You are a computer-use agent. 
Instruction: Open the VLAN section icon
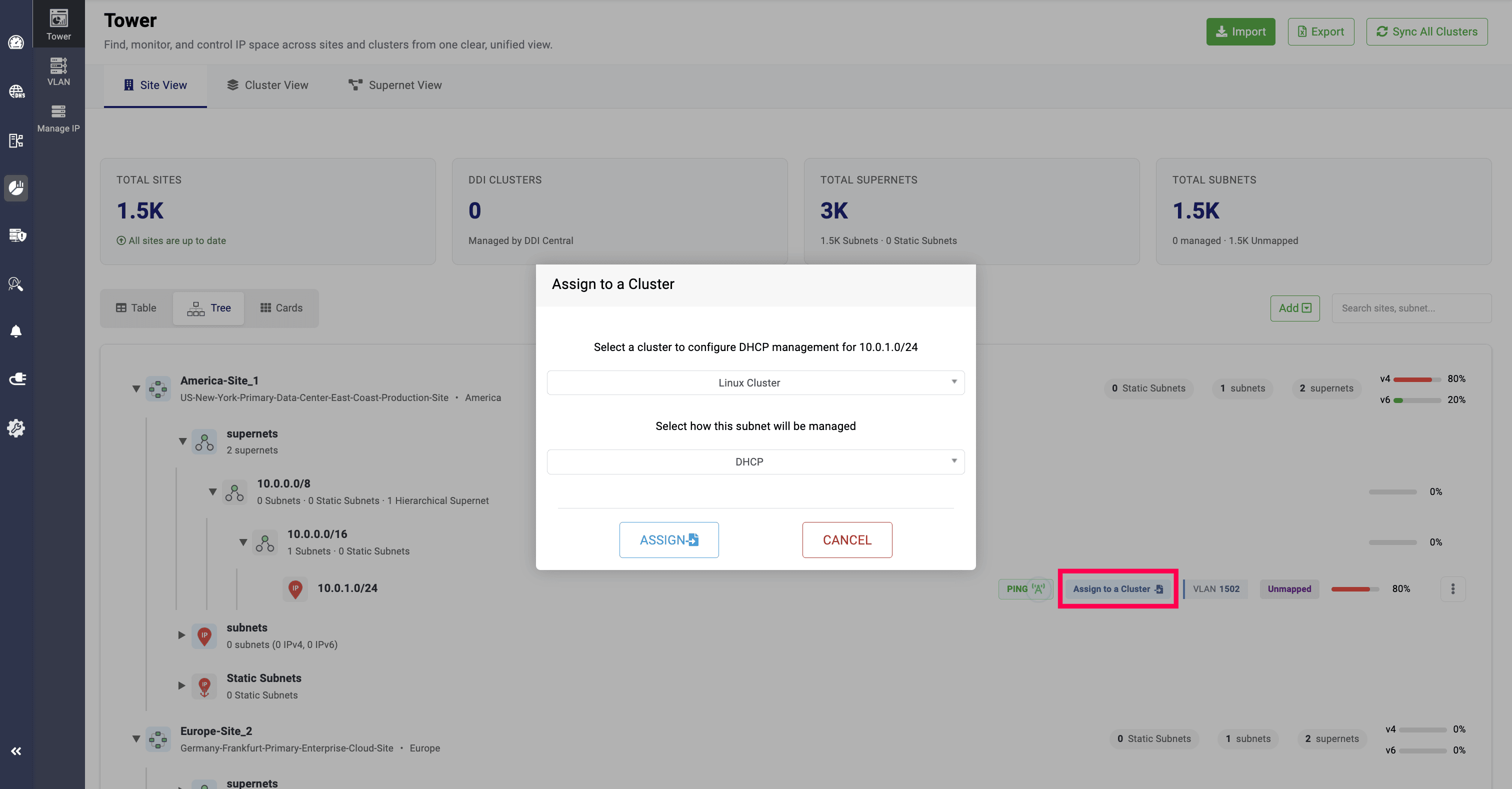pyautogui.click(x=58, y=71)
